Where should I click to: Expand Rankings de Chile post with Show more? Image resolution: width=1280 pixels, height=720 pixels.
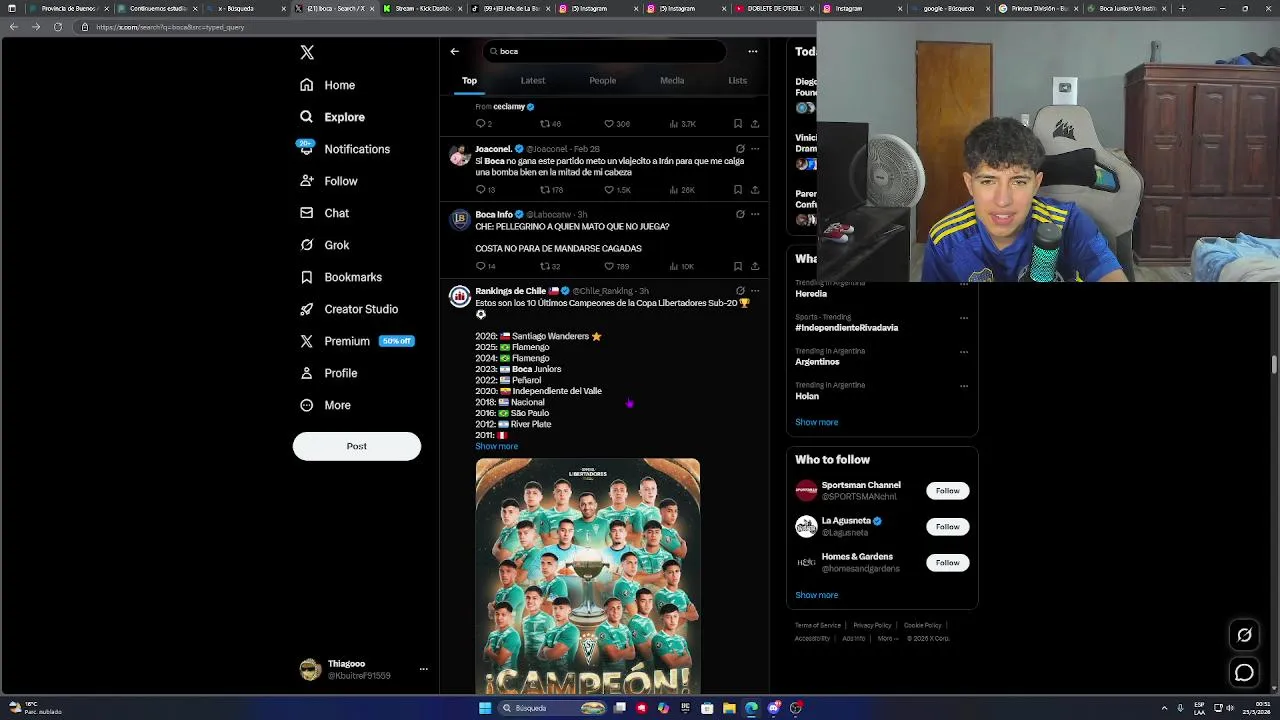click(x=496, y=446)
